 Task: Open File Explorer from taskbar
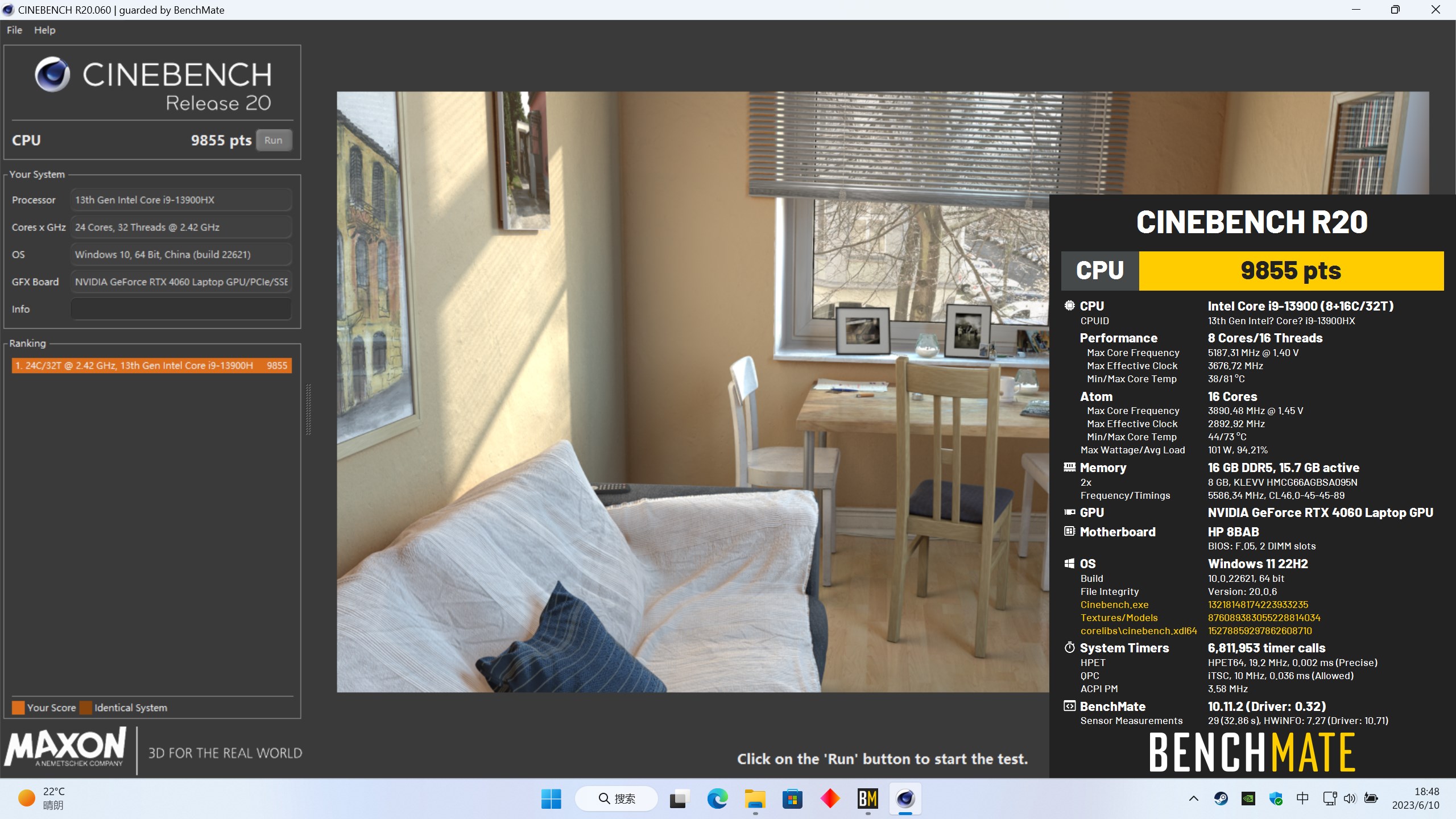(755, 799)
